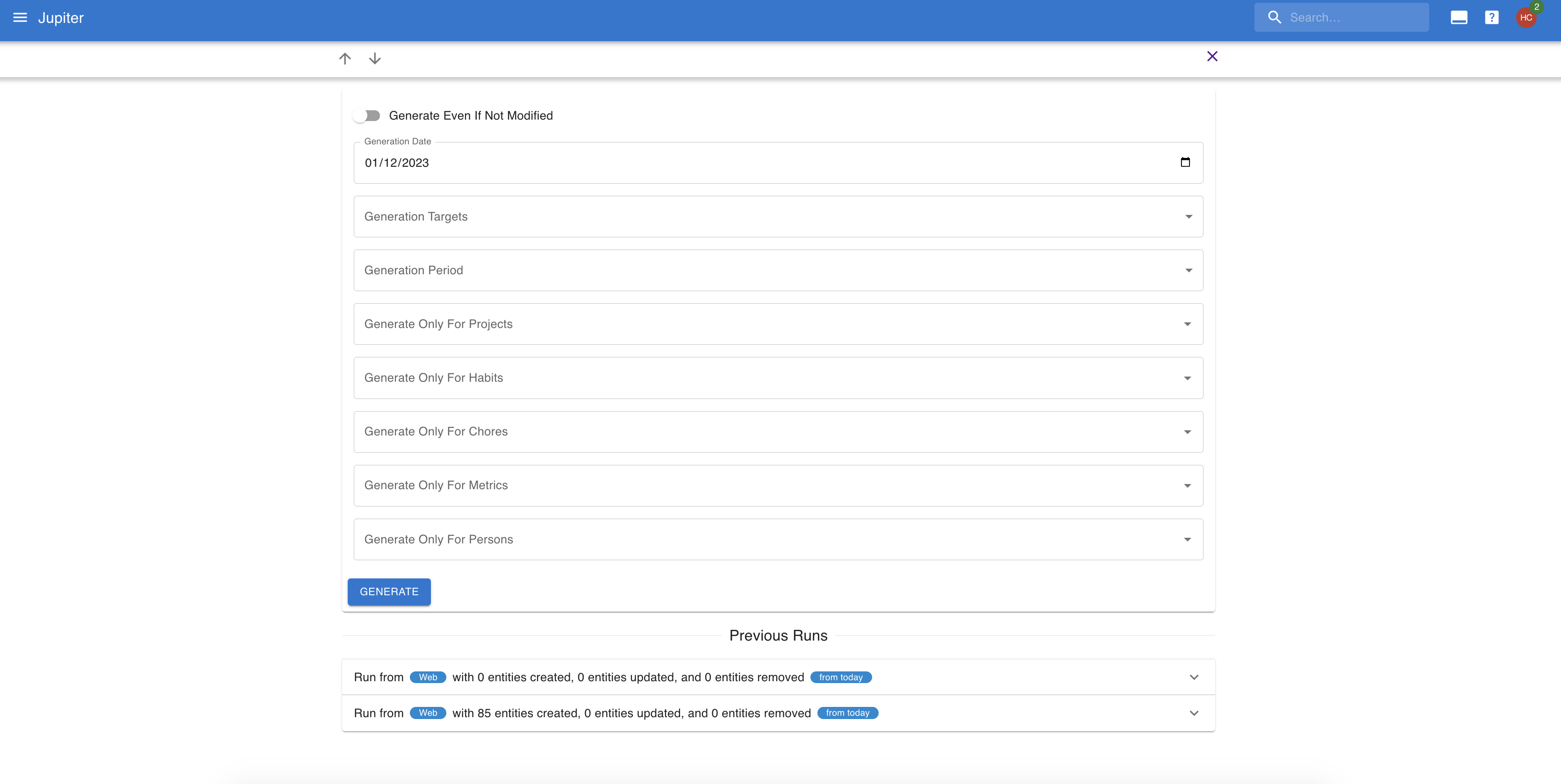Expand the run with 85 entities created

tap(1194, 713)
